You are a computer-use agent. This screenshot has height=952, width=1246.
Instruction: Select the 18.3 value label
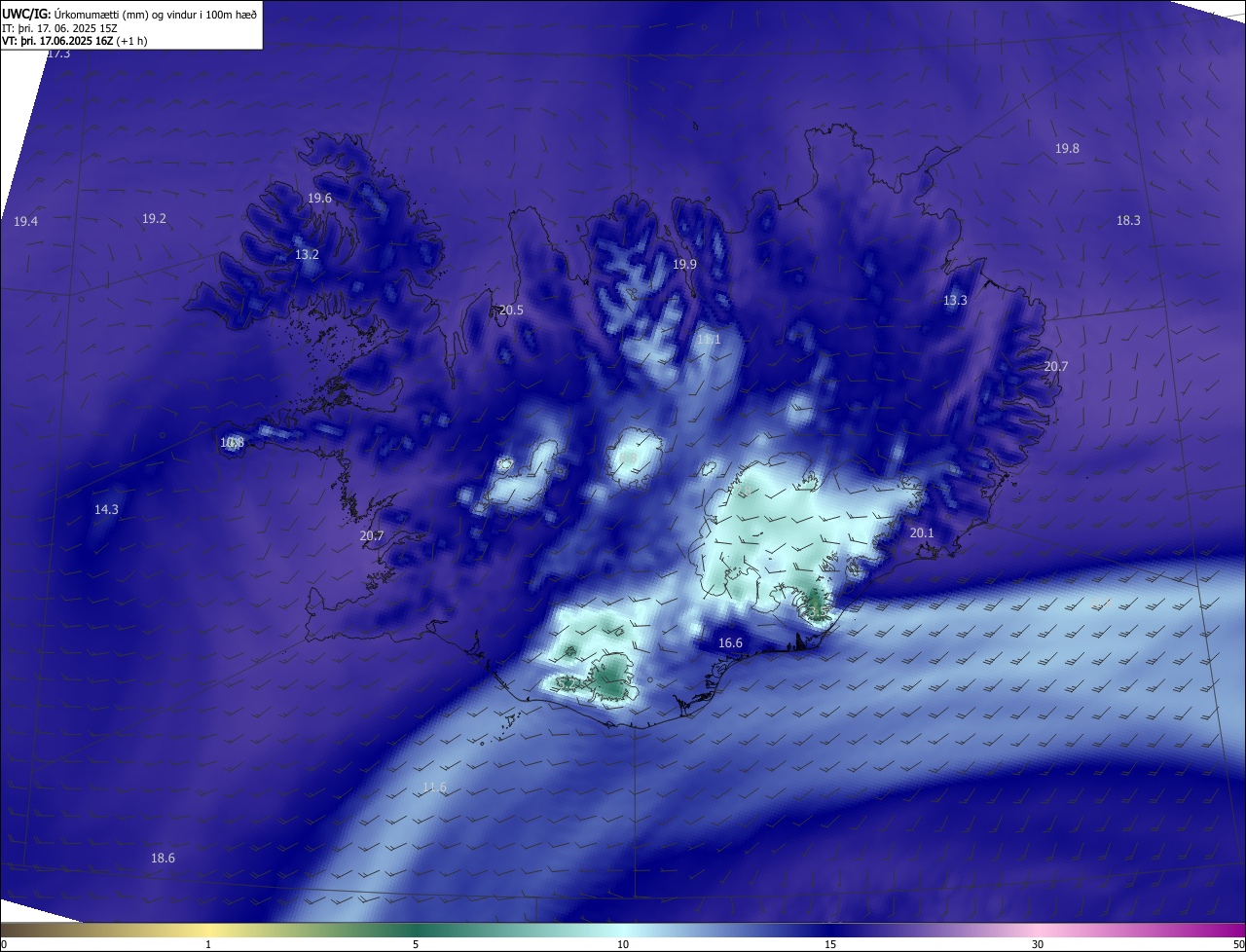[1128, 221]
